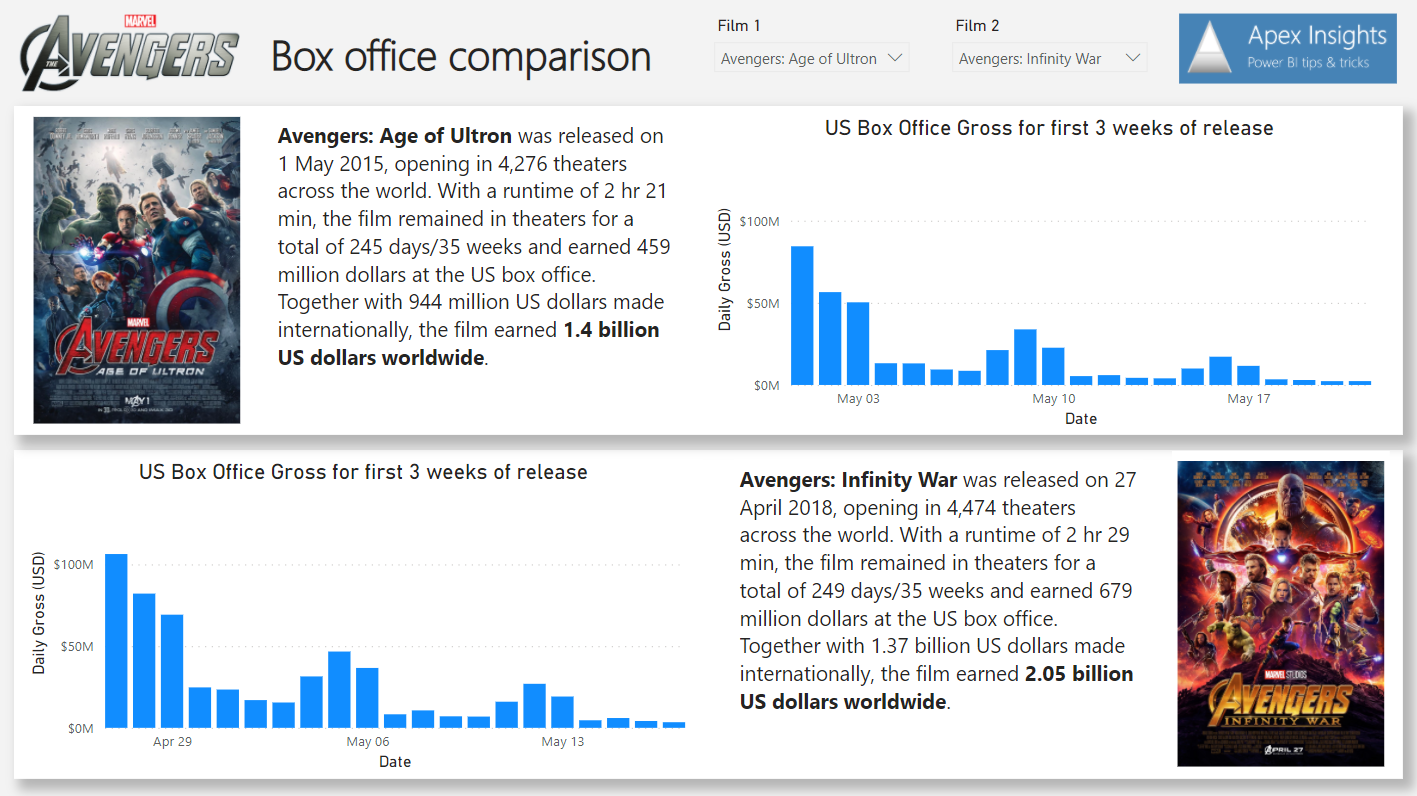Click the Apr 29 axis label
The height and width of the screenshot is (796, 1417).
tap(172, 742)
